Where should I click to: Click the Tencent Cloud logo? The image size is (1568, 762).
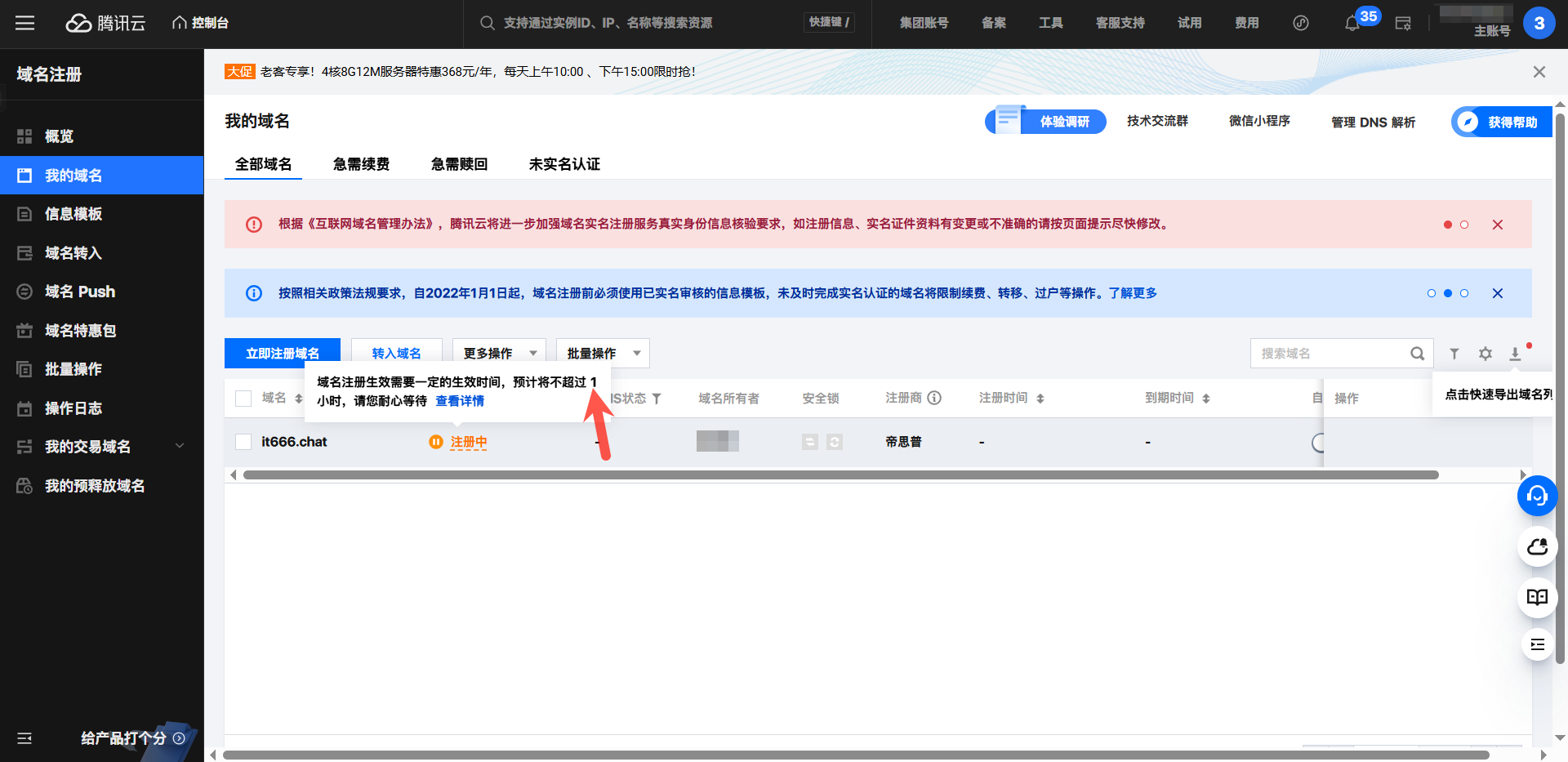click(x=105, y=23)
